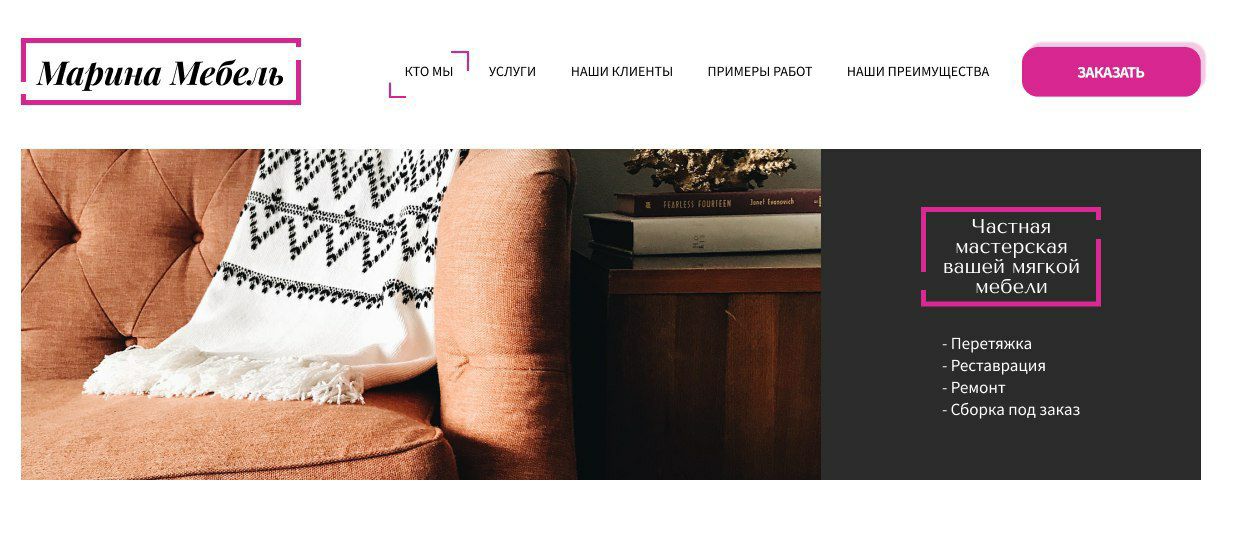Choose the Сборка под заказ item
Screen dimensions: 1233x551
coord(1011,410)
